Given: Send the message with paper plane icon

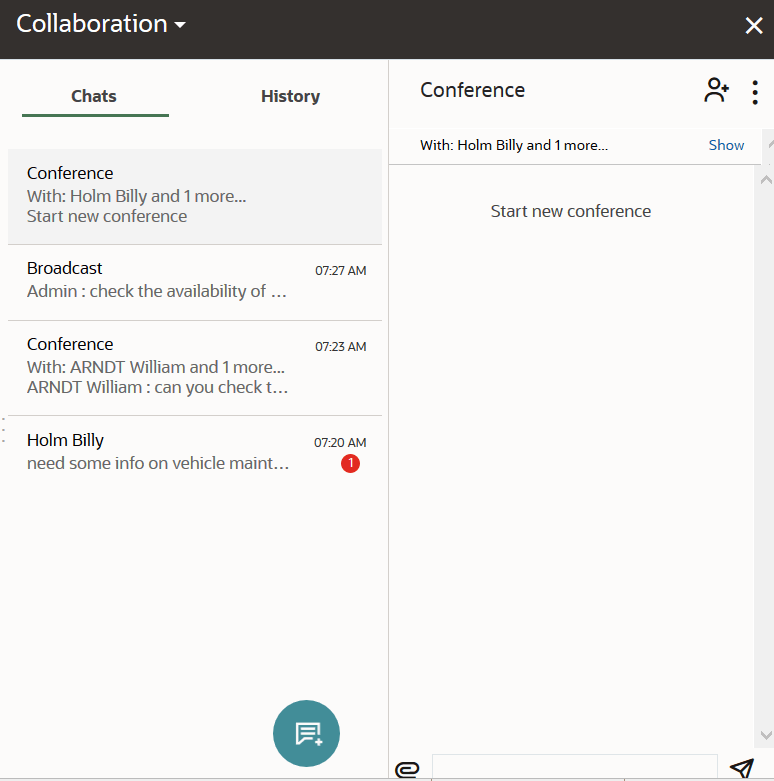Looking at the screenshot, I should coord(742,769).
